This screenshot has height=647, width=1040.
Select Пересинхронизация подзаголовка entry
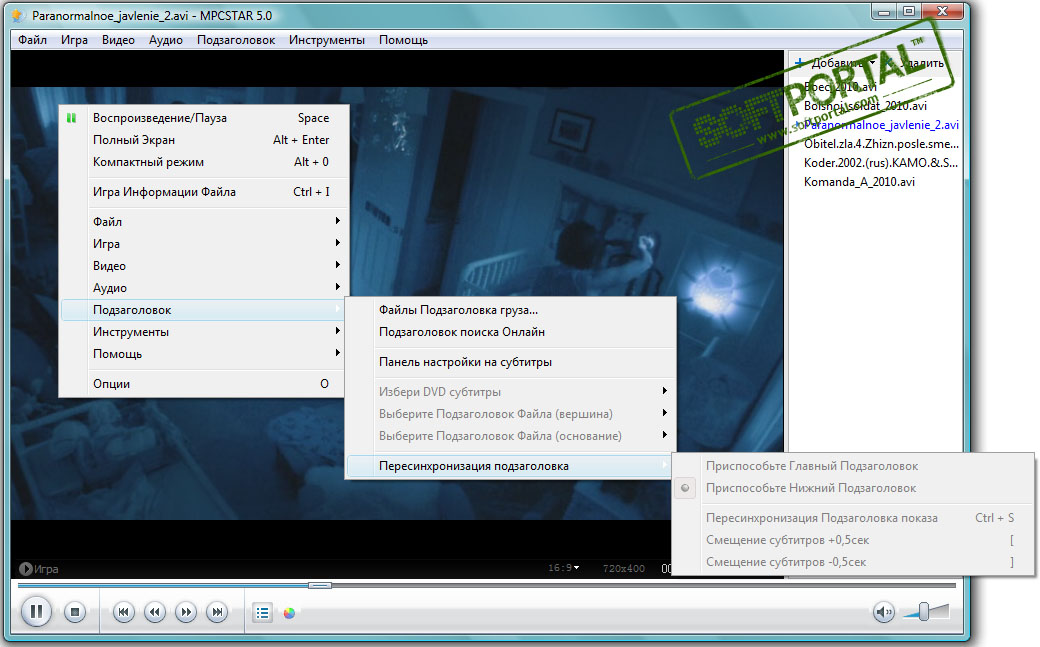(x=510, y=466)
